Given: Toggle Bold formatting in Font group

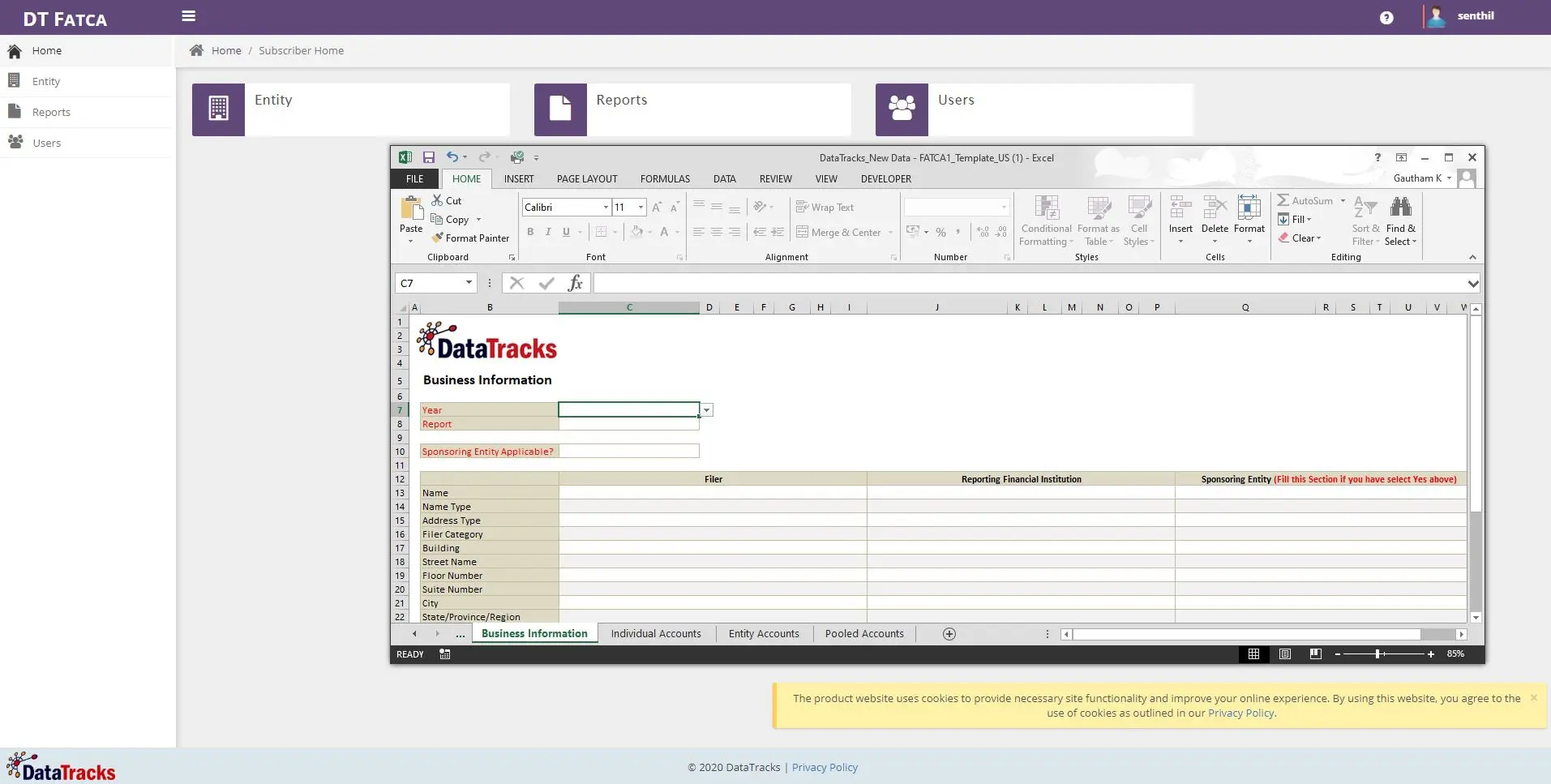Looking at the screenshot, I should tap(530, 232).
